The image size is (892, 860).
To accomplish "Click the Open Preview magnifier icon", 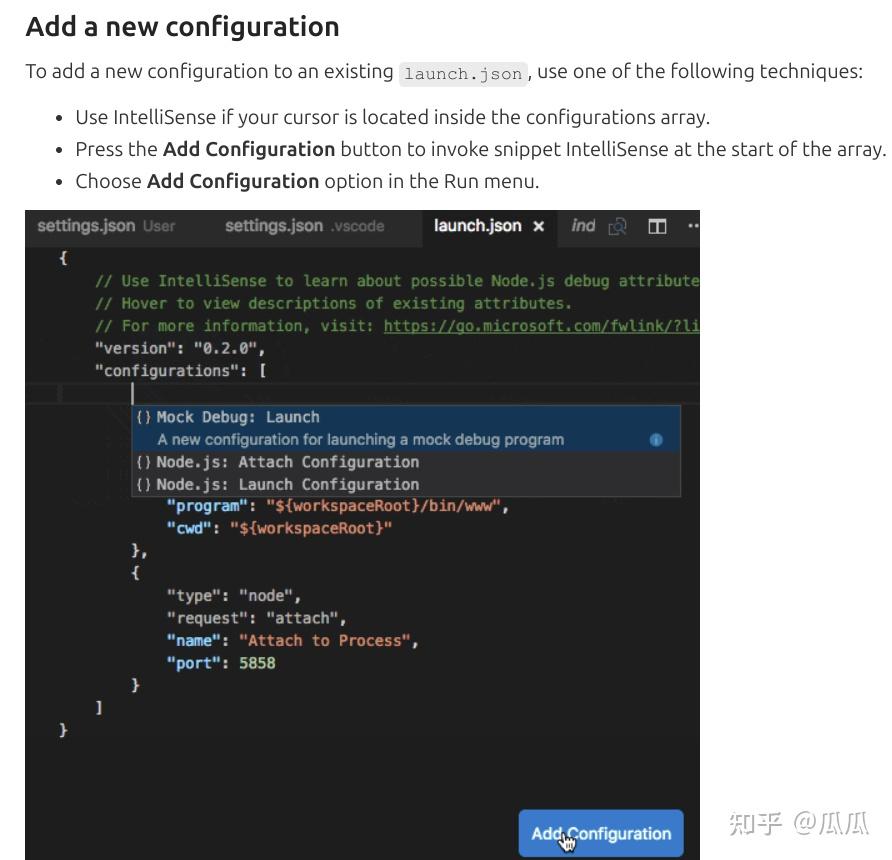I will tap(618, 227).
